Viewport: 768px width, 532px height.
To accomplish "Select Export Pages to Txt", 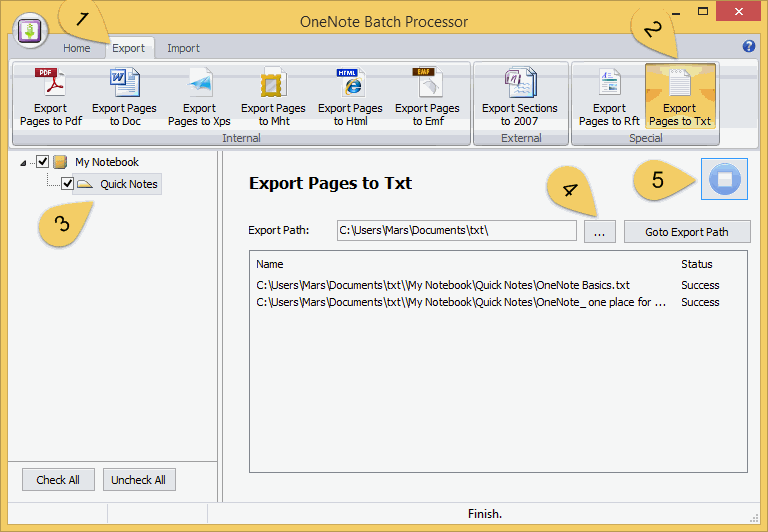I will tap(680, 97).
